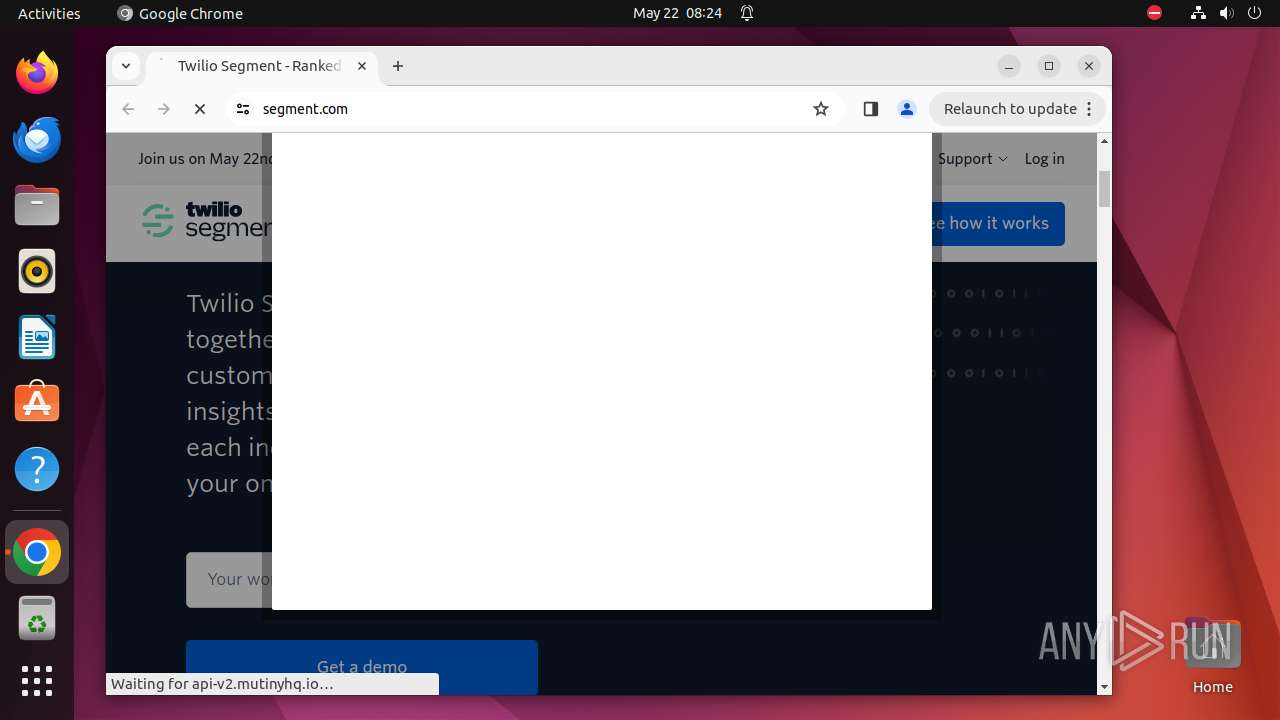Click the Join us on May 22nd banner link
1280x720 pixels.
tap(205, 159)
